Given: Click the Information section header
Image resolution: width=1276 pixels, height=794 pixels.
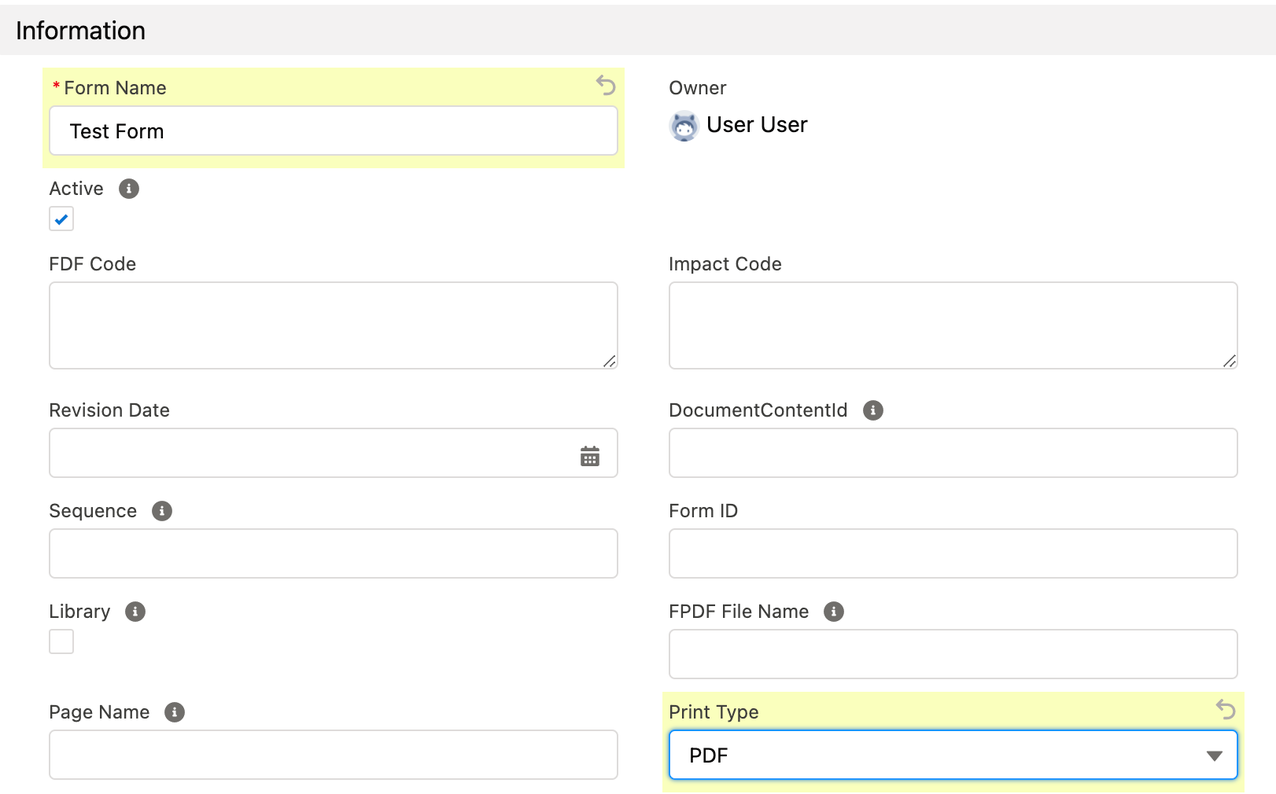Looking at the screenshot, I should [x=638, y=30].
